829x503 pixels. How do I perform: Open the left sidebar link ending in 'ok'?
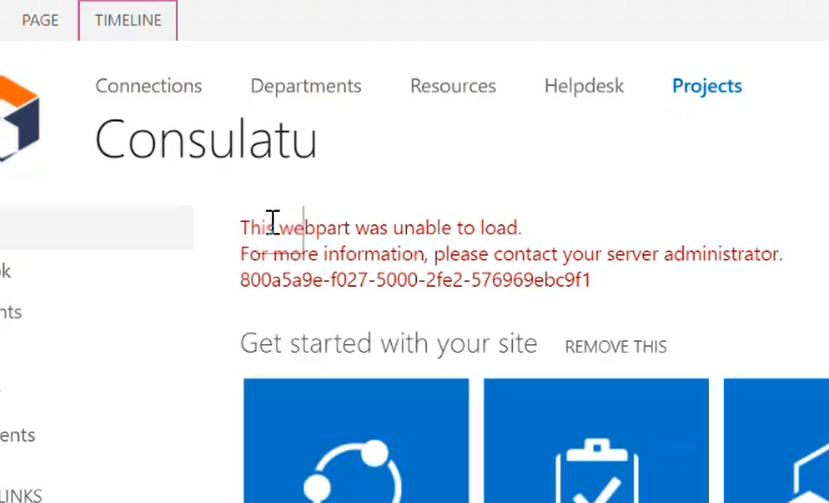[x=6, y=270]
